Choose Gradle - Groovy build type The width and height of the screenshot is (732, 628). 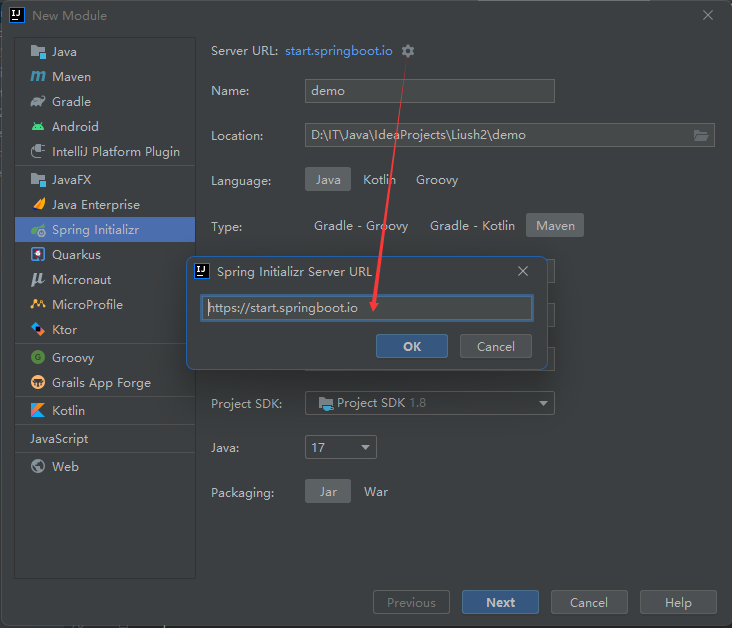coord(361,226)
